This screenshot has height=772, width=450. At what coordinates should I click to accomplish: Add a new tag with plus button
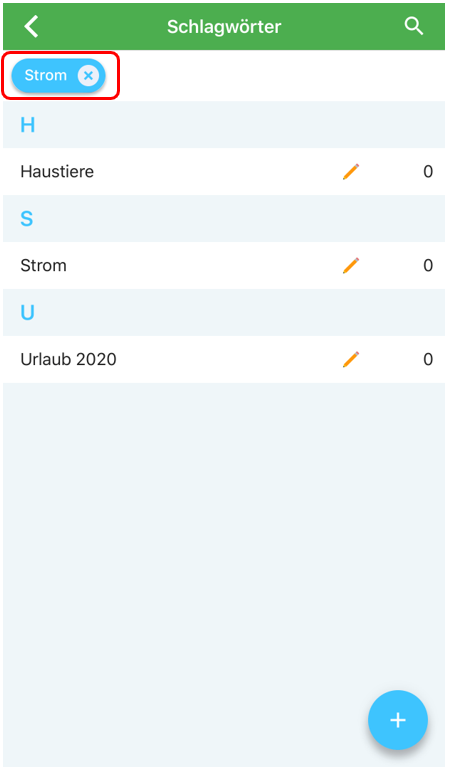click(x=398, y=720)
